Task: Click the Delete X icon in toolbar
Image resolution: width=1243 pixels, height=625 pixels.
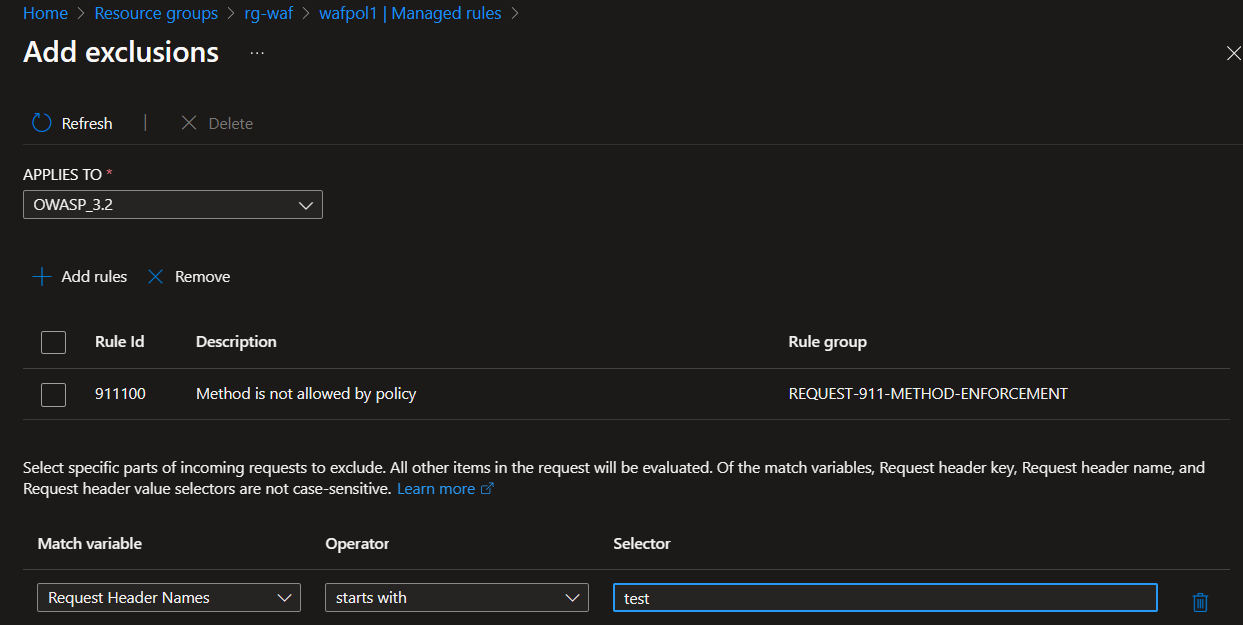Action: click(189, 123)
